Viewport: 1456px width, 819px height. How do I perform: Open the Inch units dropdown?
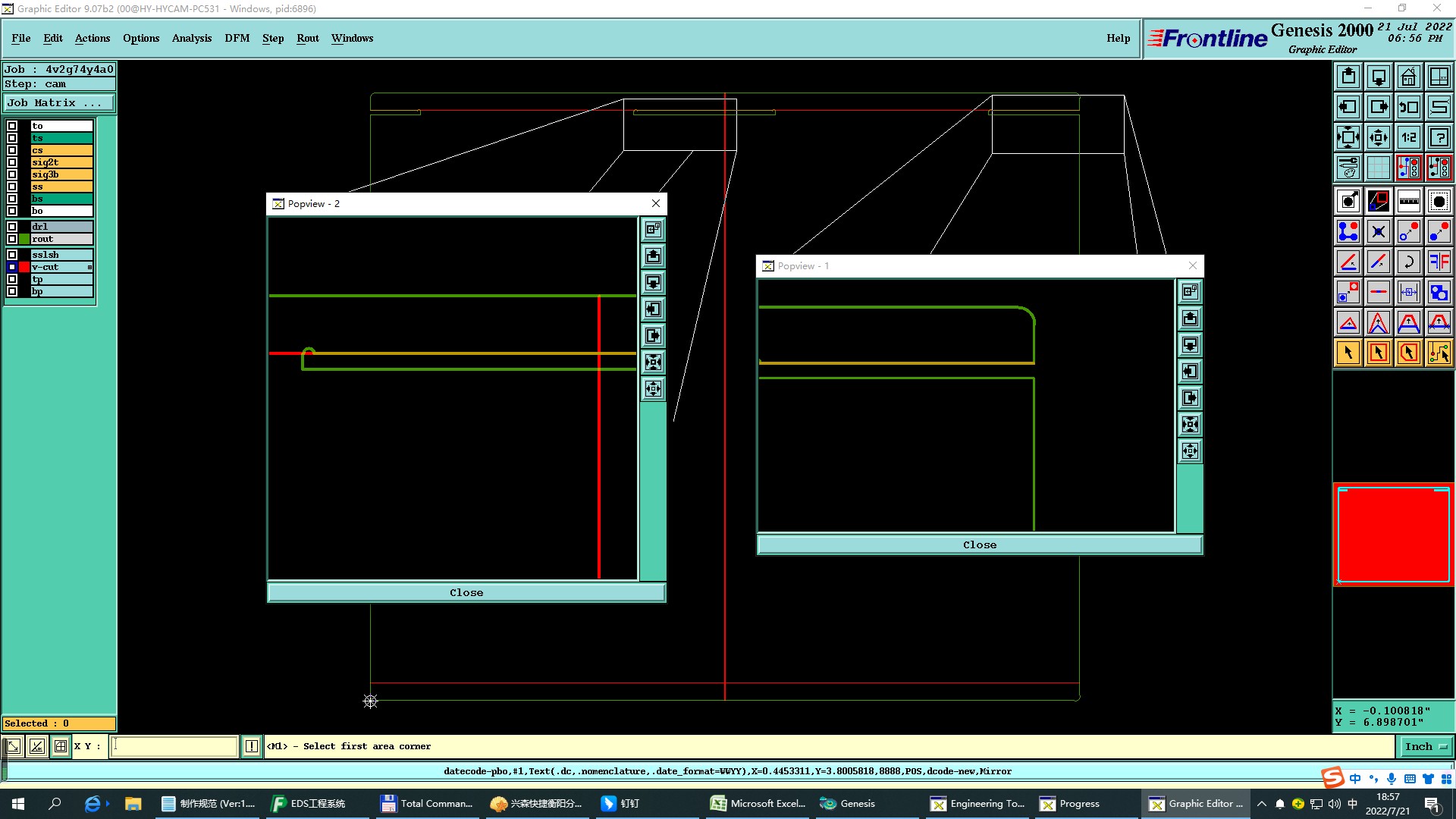point(1425,746)
